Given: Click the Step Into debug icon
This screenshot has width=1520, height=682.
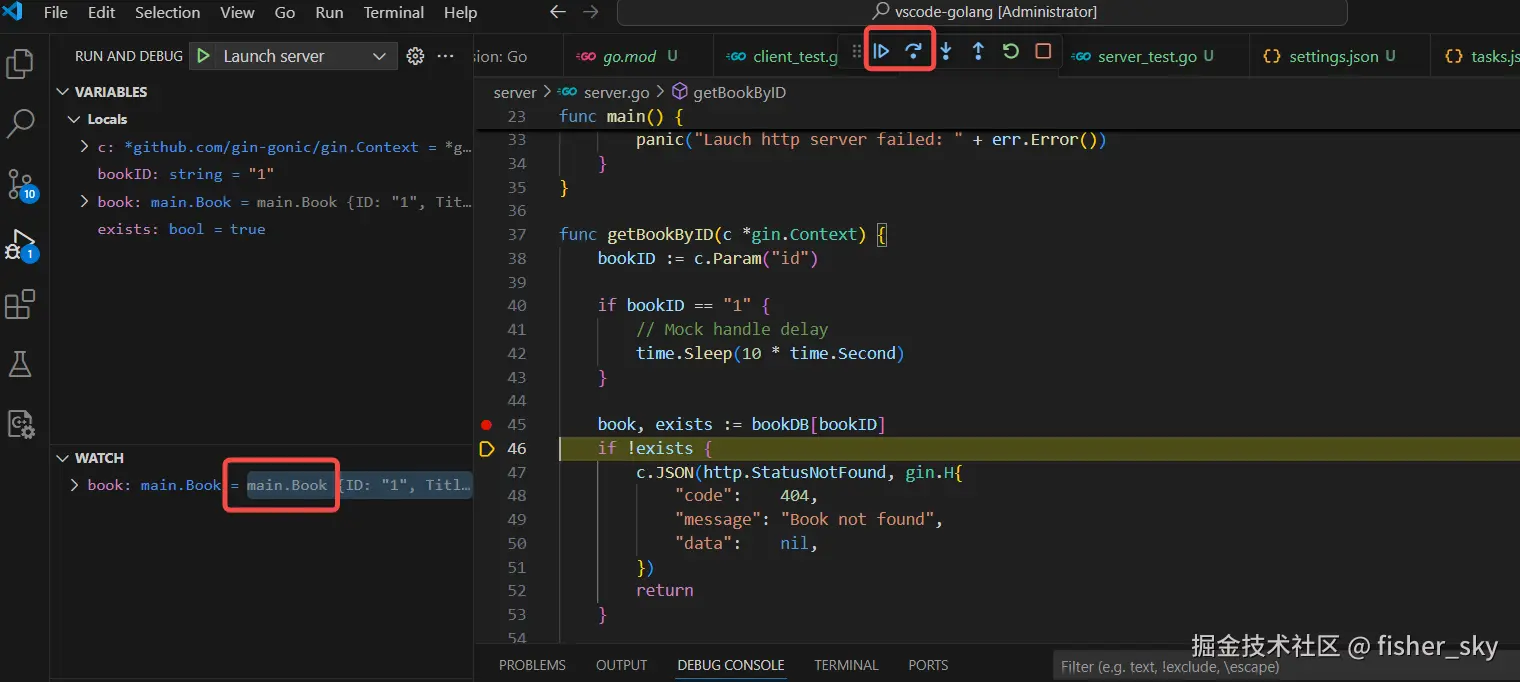Looking at the screenshot, I should [946, 49].
